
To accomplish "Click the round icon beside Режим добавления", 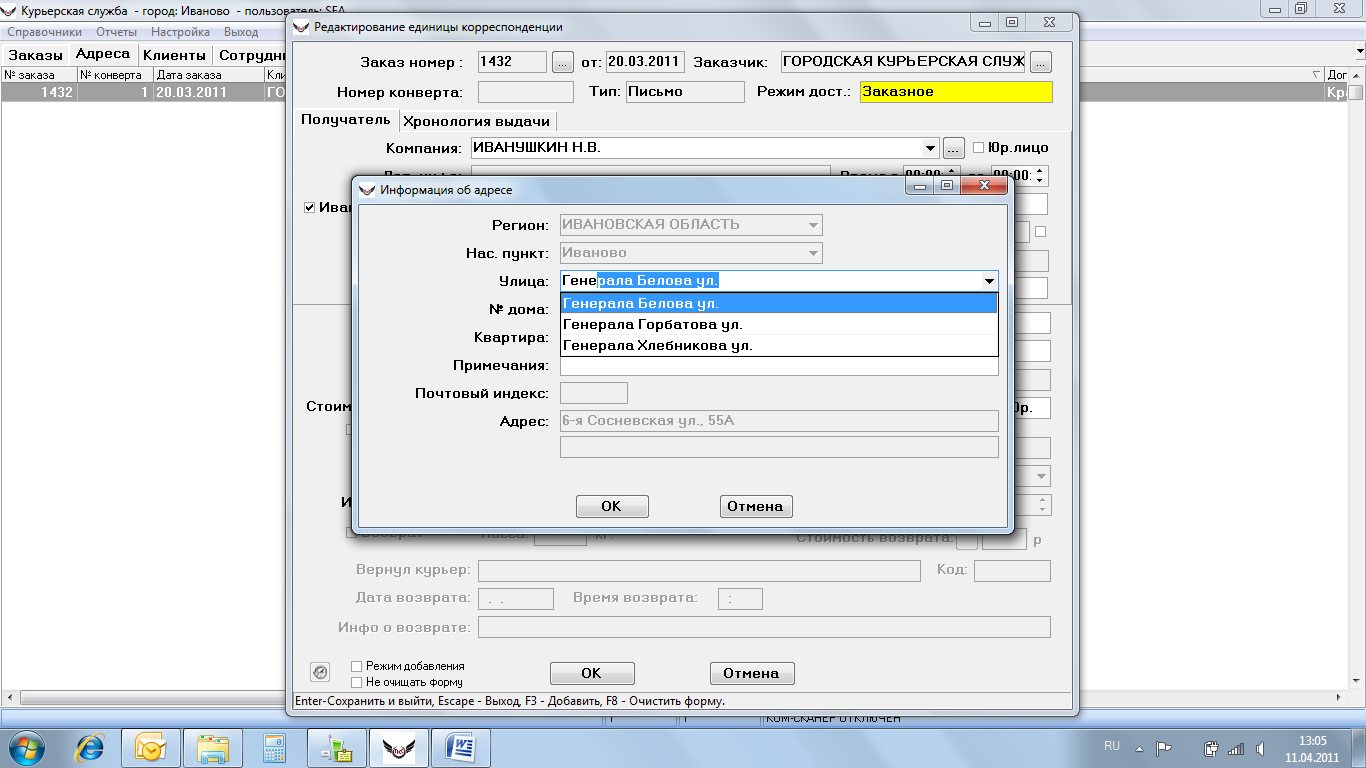I will click(320, 672).
